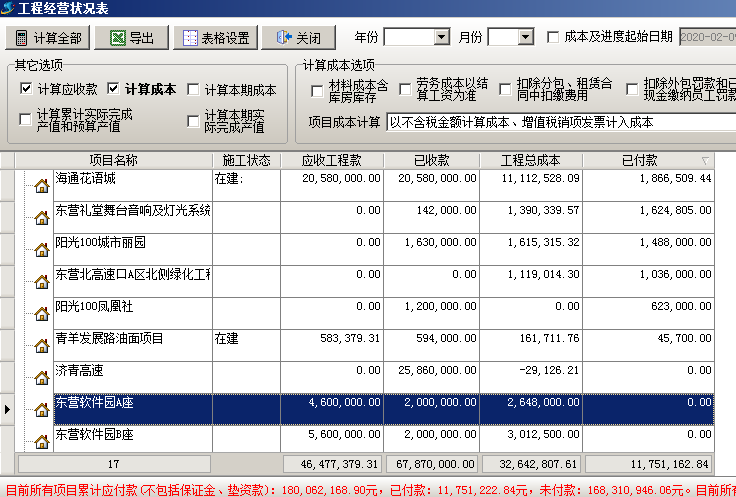Viewport: 736px width, 497px height.
Task: Click the Excel icon on 导出
Action: tap(117, 38)
